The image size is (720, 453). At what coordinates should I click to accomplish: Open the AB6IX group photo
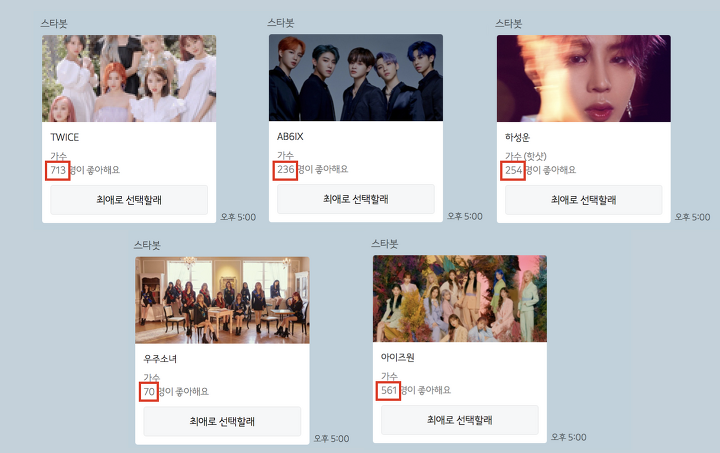click(356, 78)
